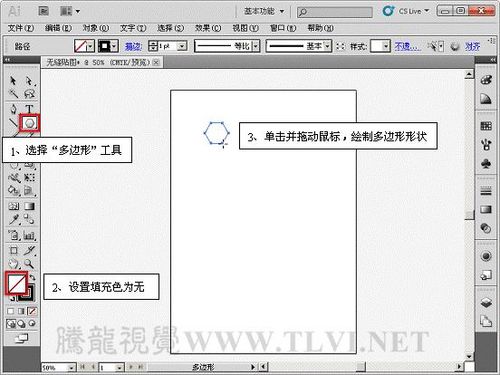This screenshot has height=375, width=500.
Task: Select the Magic Wand tool
Action: pos(13,94)
